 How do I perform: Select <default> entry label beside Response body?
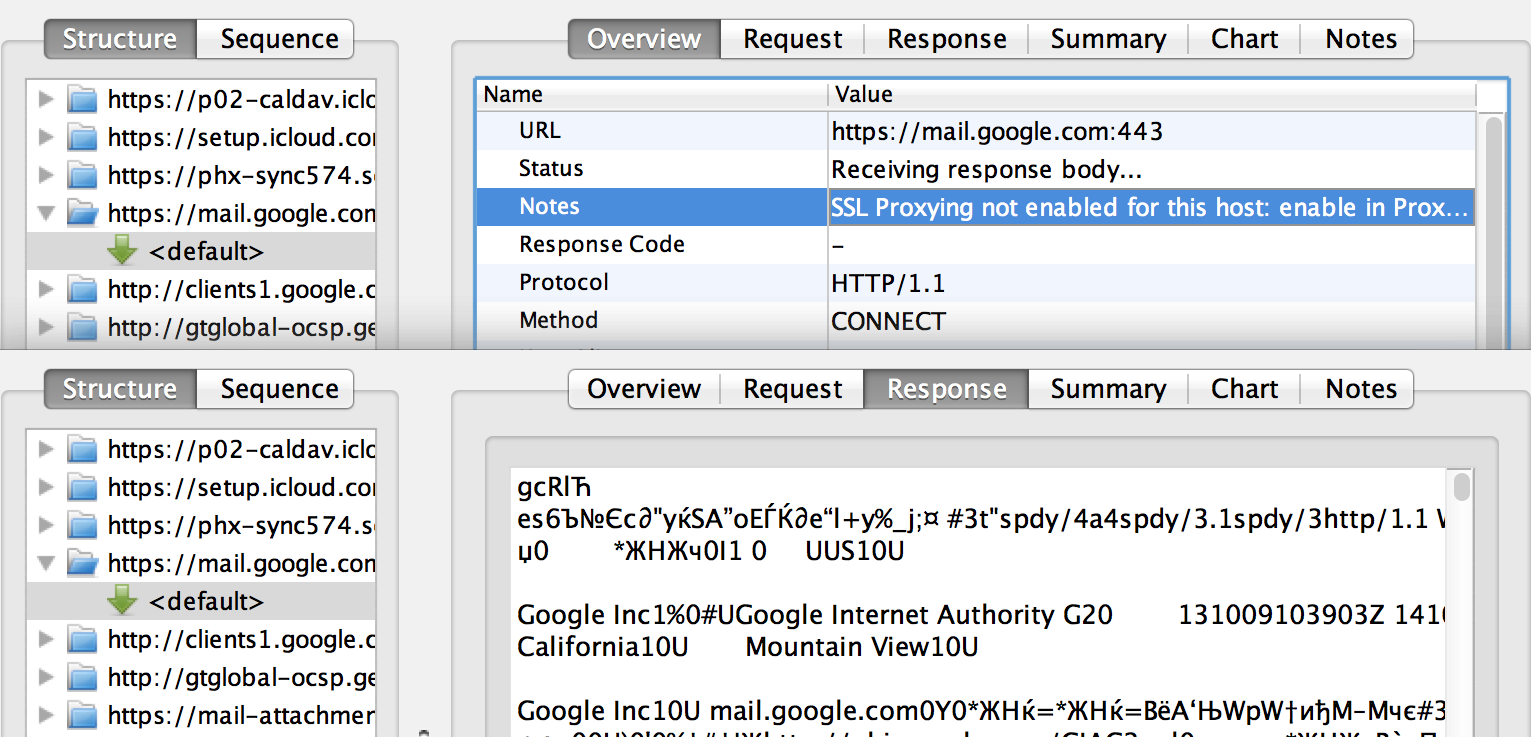point(207,601)
